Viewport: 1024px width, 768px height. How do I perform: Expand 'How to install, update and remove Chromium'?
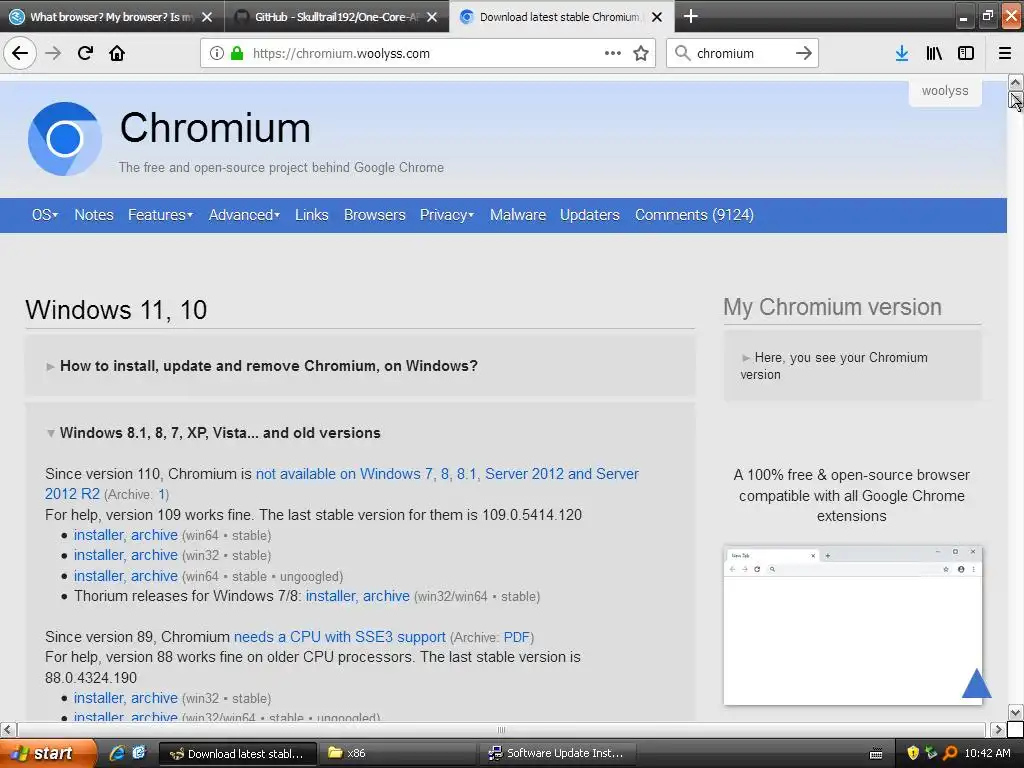coord(268,366)
